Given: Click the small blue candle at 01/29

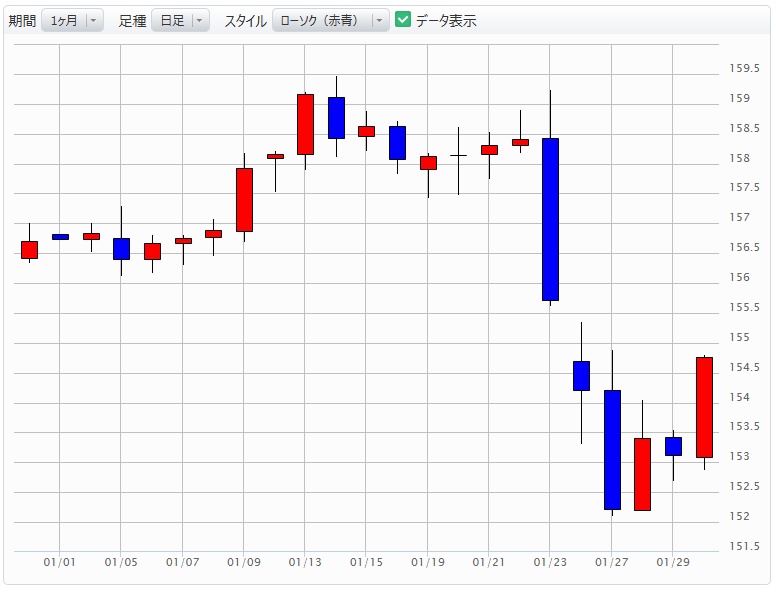Looking at the screenshot, I should (673, 446).
